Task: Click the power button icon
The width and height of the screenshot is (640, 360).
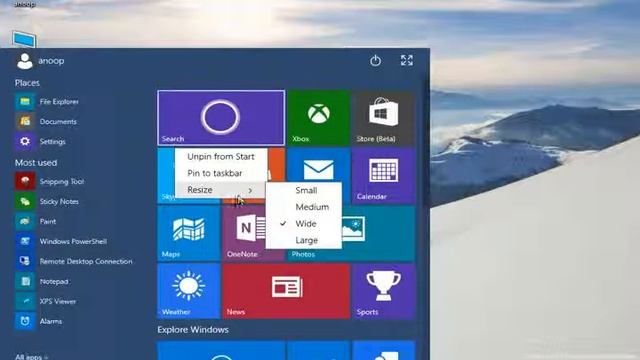Action: pos(375,61)
